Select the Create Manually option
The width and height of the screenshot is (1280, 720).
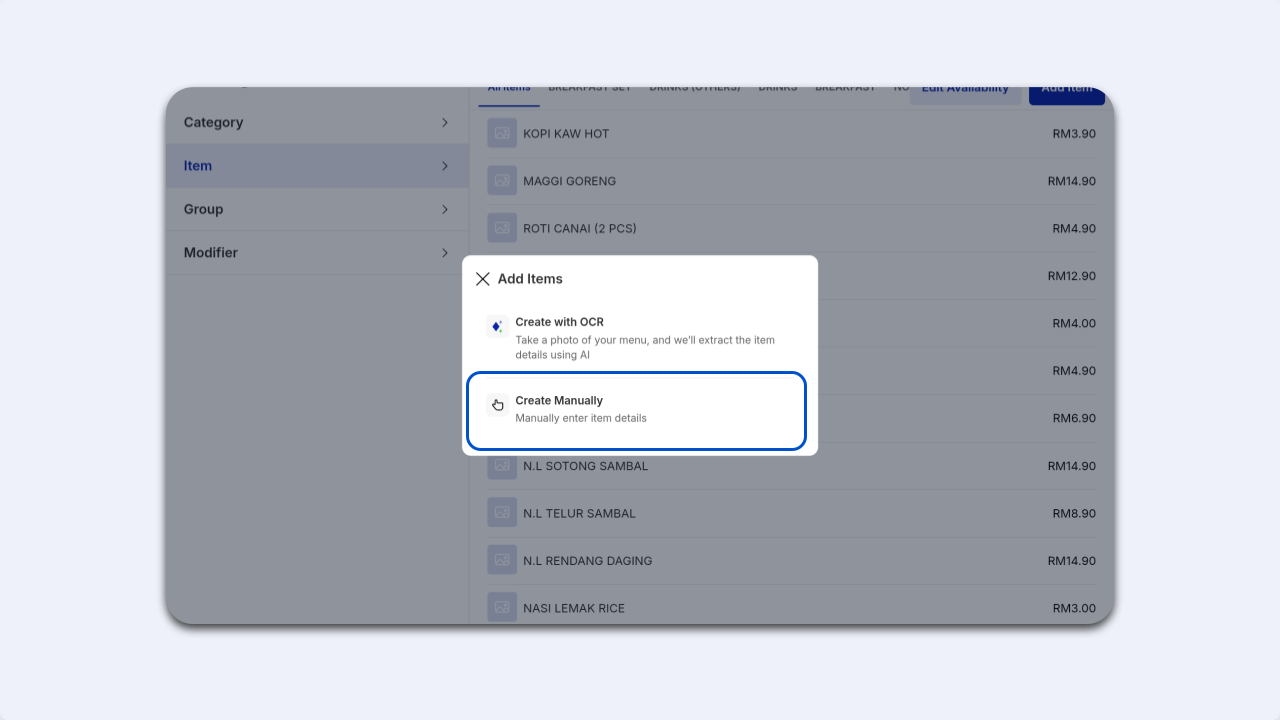(x=636, y=411)
